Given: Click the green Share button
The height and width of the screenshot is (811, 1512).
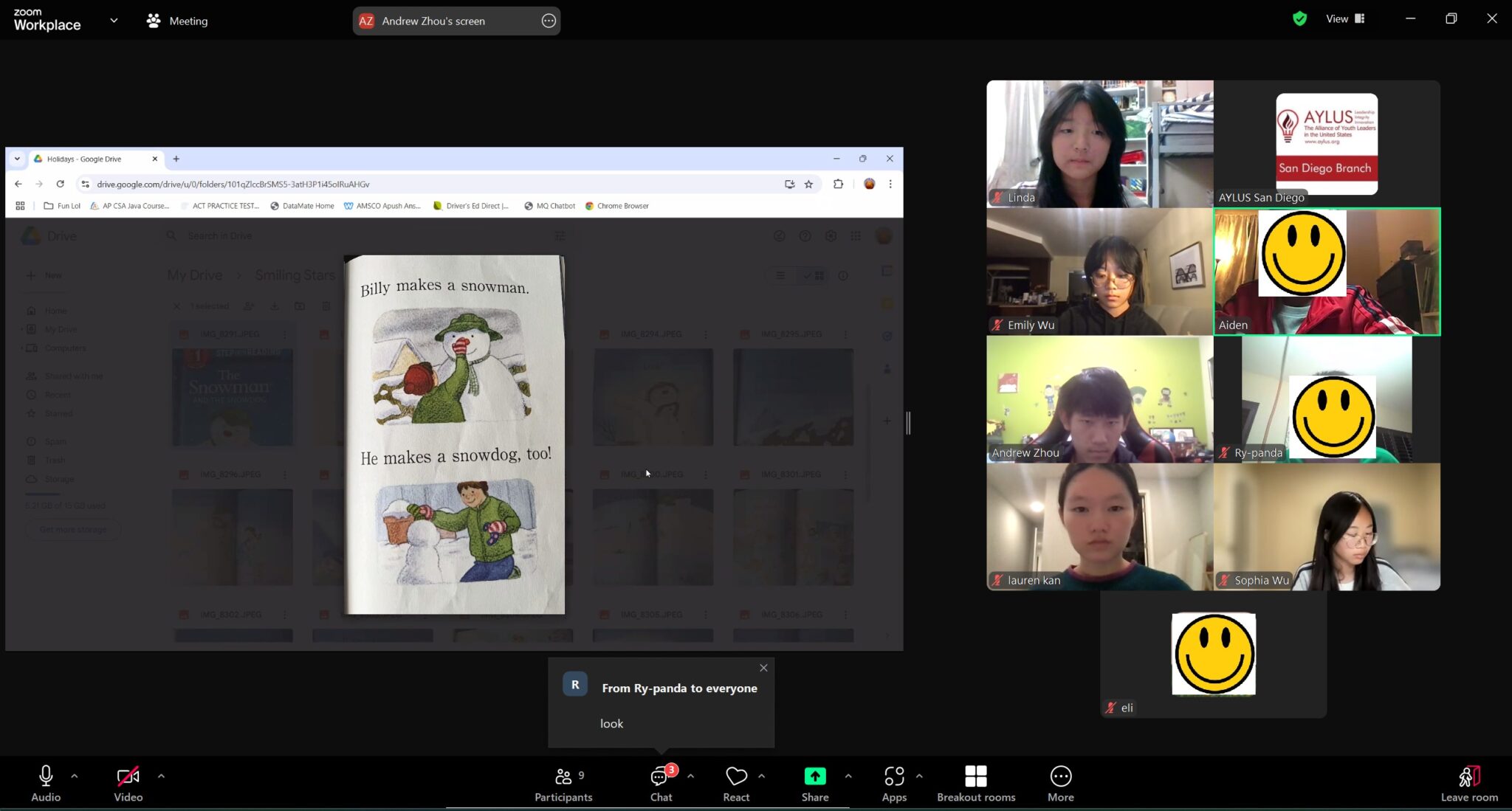Looking at the screenshot, I should tap(815, 784).
